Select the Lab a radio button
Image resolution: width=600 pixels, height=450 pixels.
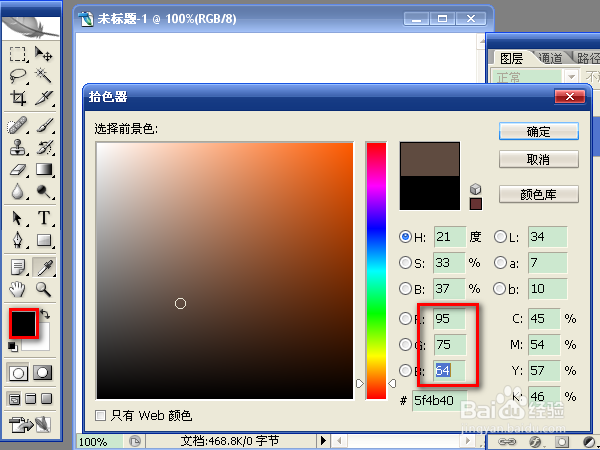pyautogui.click(x=500, y=262)
